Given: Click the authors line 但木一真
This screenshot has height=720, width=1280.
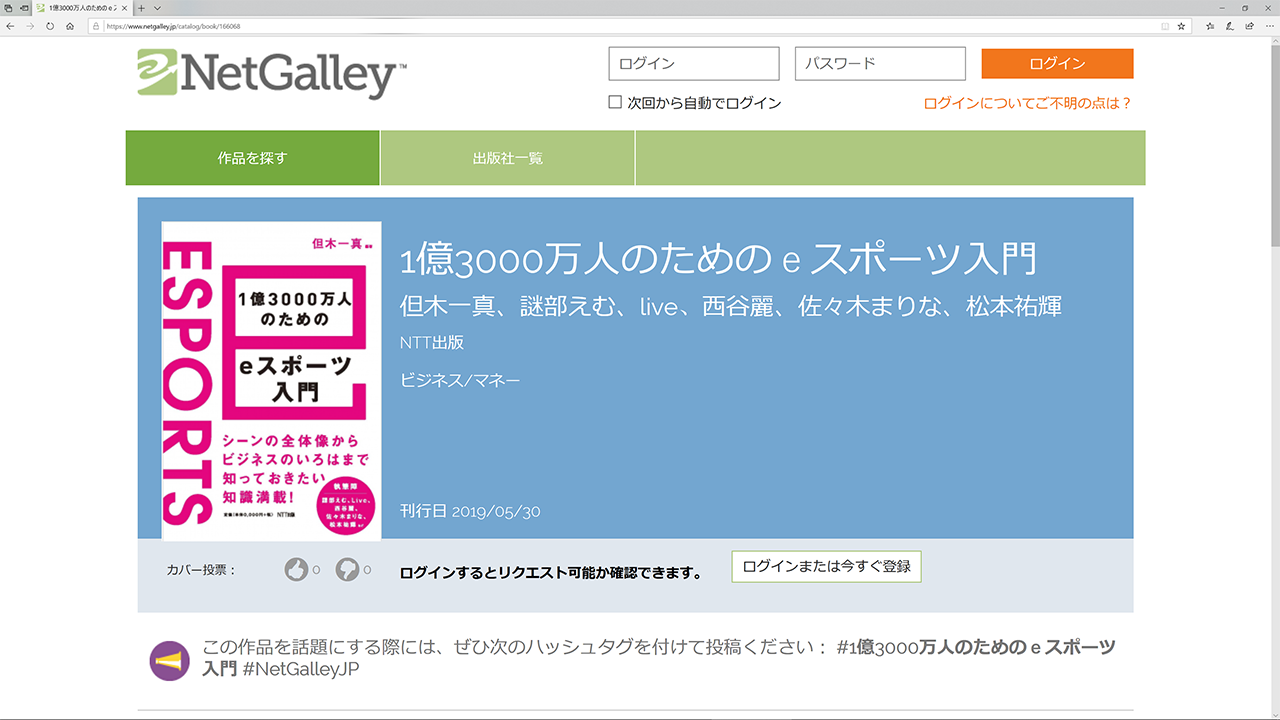Looking at the screenshot, I should click(x=731, y=306).
